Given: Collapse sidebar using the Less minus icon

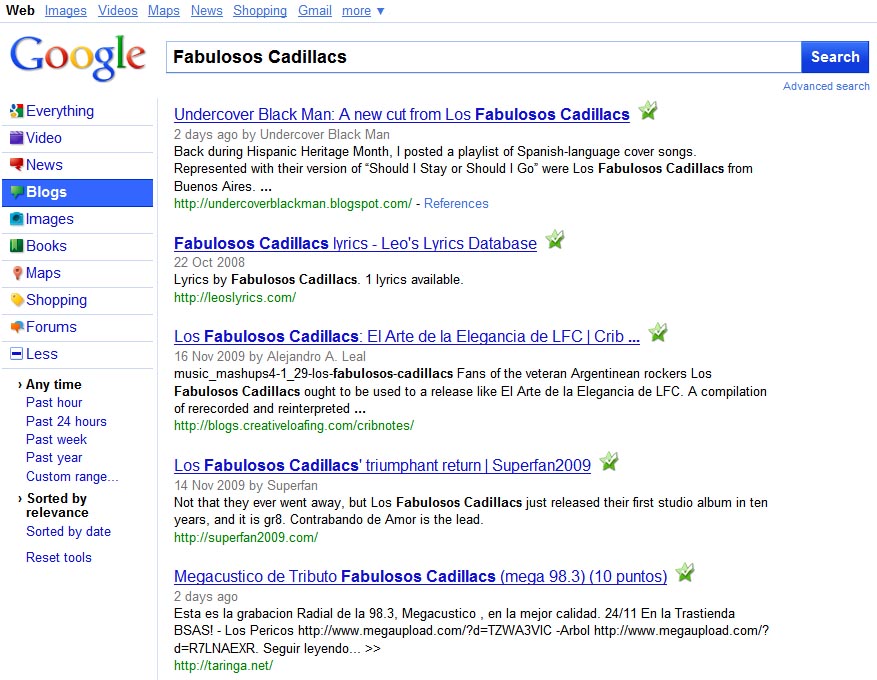Looking at the screenshot, I should coord(17,353).
